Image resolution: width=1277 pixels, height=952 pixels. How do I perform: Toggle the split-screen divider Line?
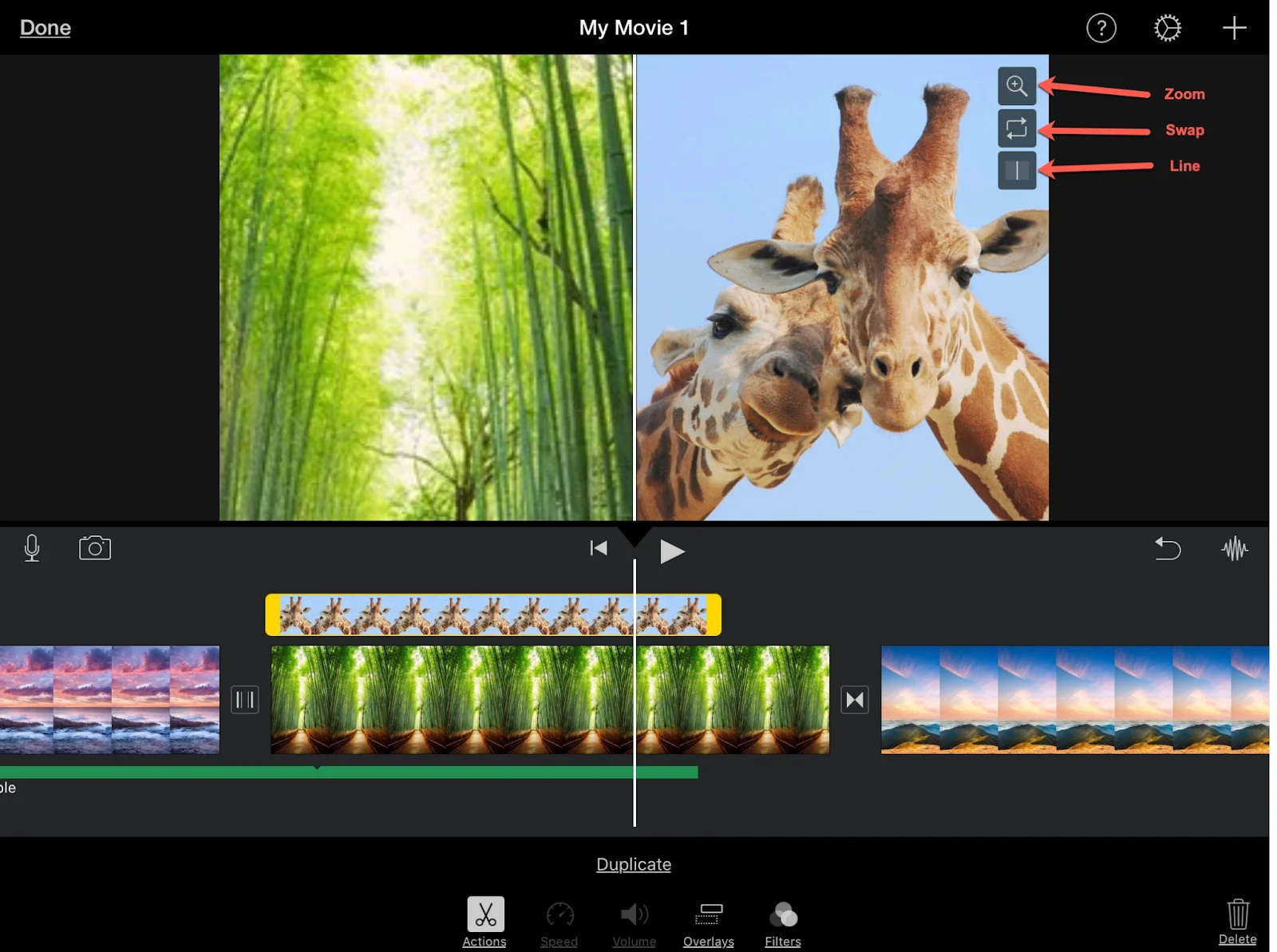(x=1017, y=170)
